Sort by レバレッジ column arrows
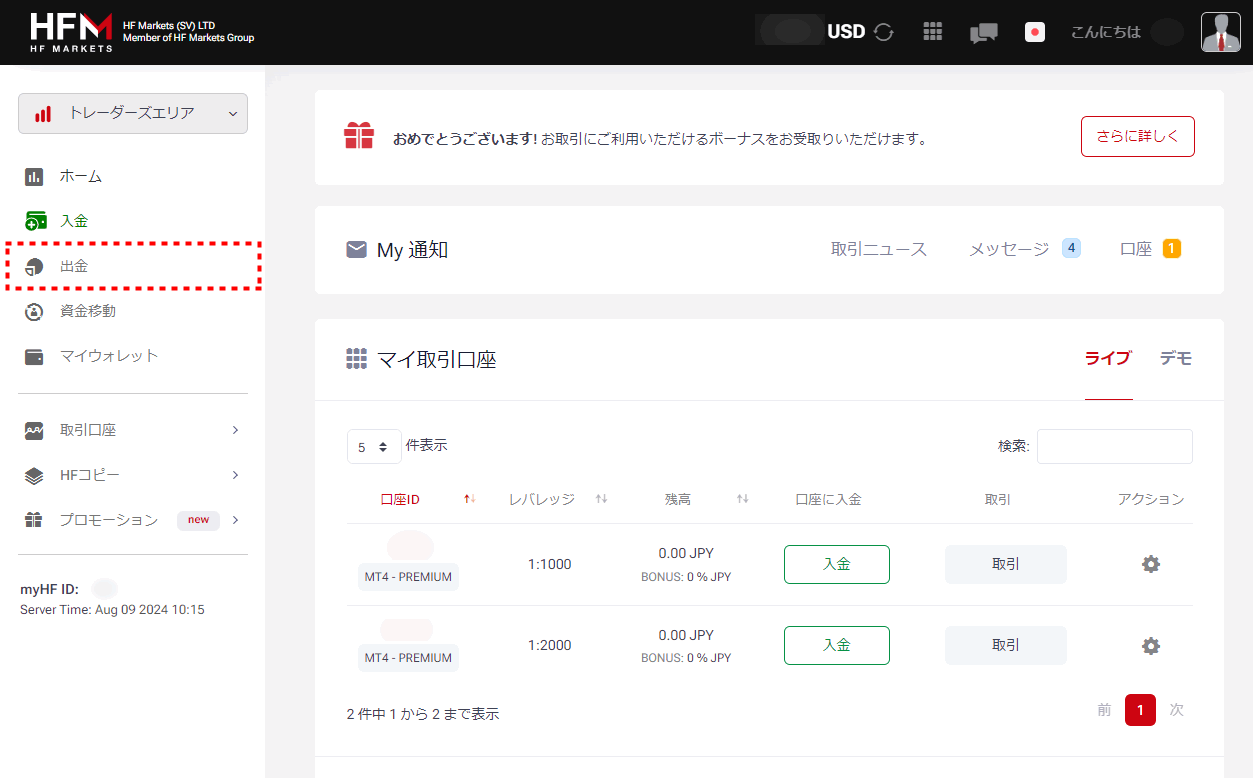The height and width of the screenshot is (778, 1253). tap(601, 499)
